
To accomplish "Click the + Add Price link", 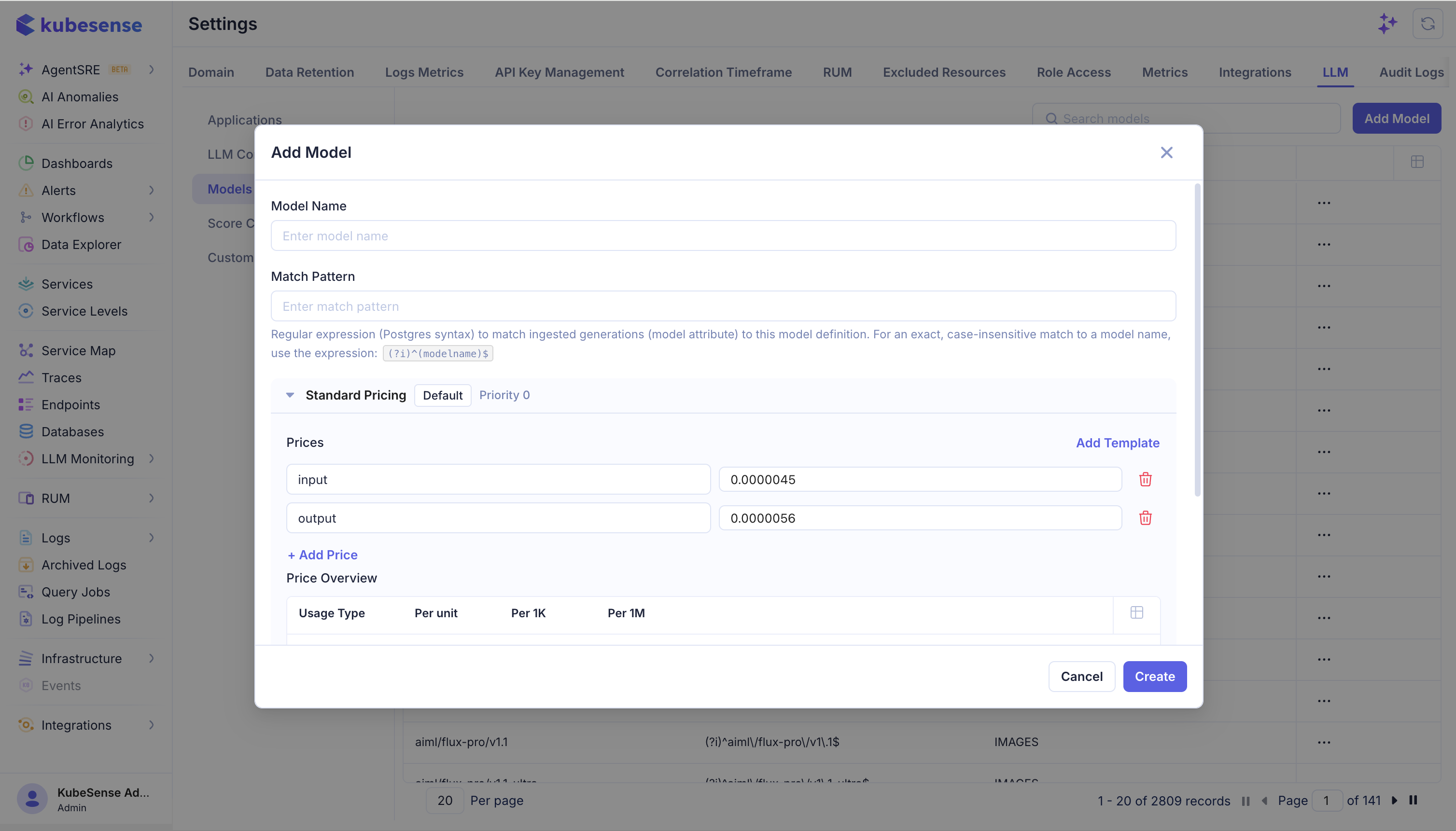I will (322, 555).
